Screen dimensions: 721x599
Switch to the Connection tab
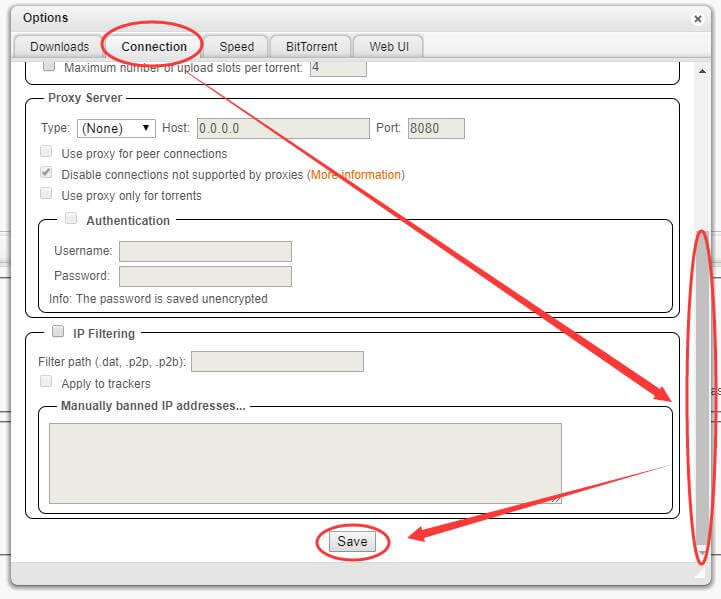[154, 46]
